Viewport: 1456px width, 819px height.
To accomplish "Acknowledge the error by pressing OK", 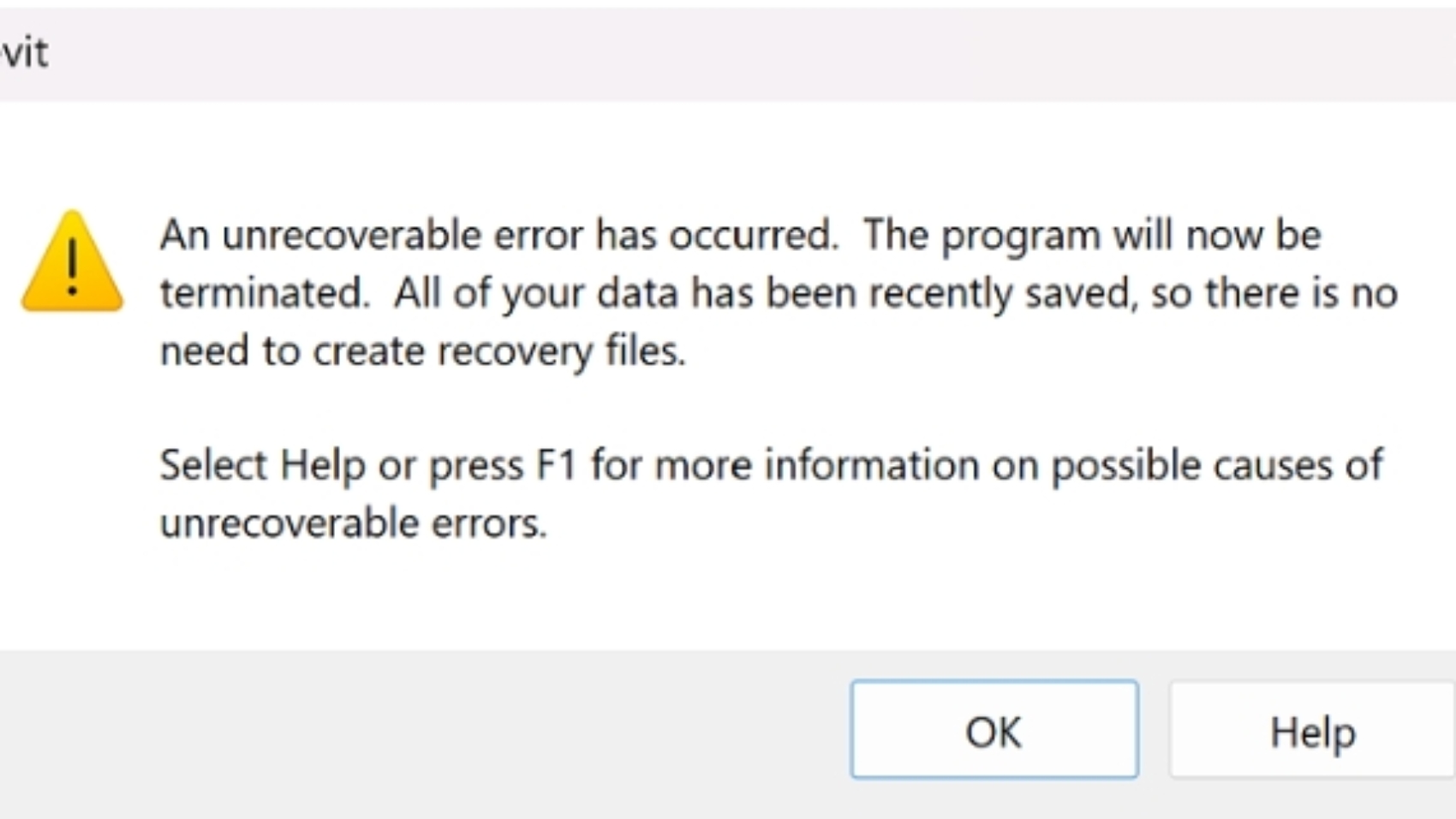I will click(x=994, y=731).
